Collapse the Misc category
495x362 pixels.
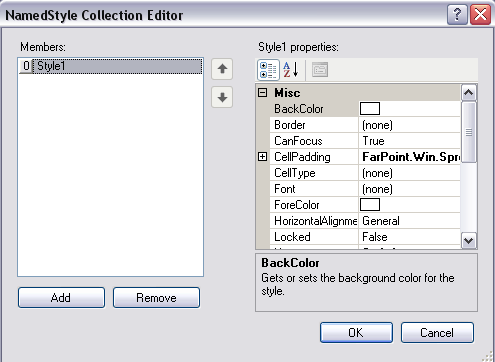point(263,93)
